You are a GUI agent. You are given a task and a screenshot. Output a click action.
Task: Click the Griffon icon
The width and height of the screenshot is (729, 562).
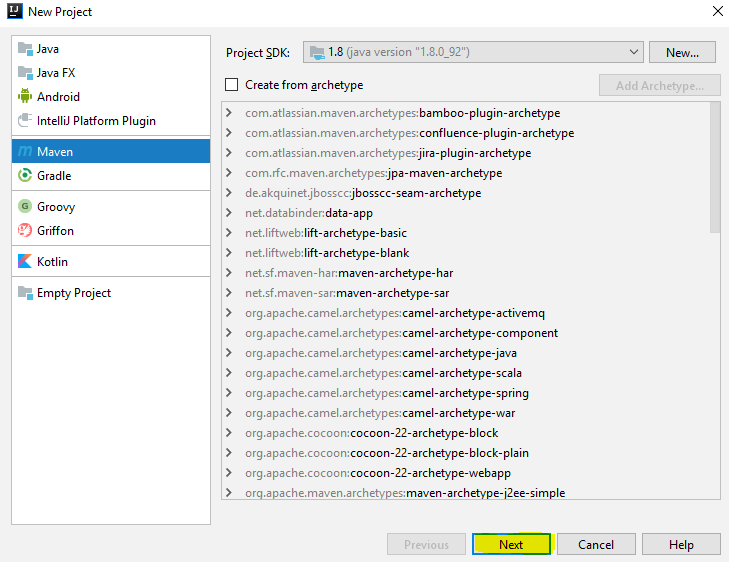[x=25, y=230]
